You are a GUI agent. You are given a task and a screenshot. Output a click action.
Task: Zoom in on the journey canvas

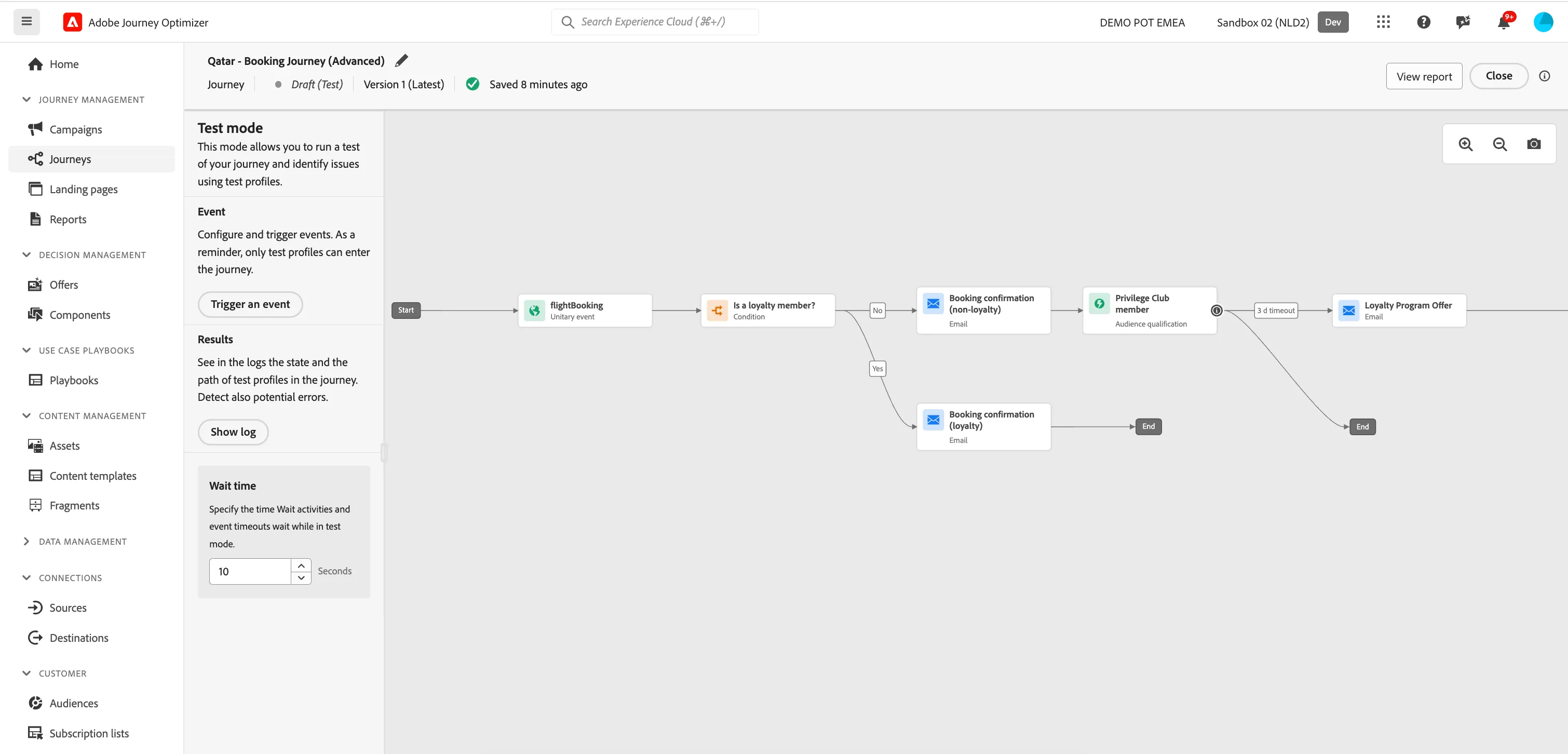1465,144
